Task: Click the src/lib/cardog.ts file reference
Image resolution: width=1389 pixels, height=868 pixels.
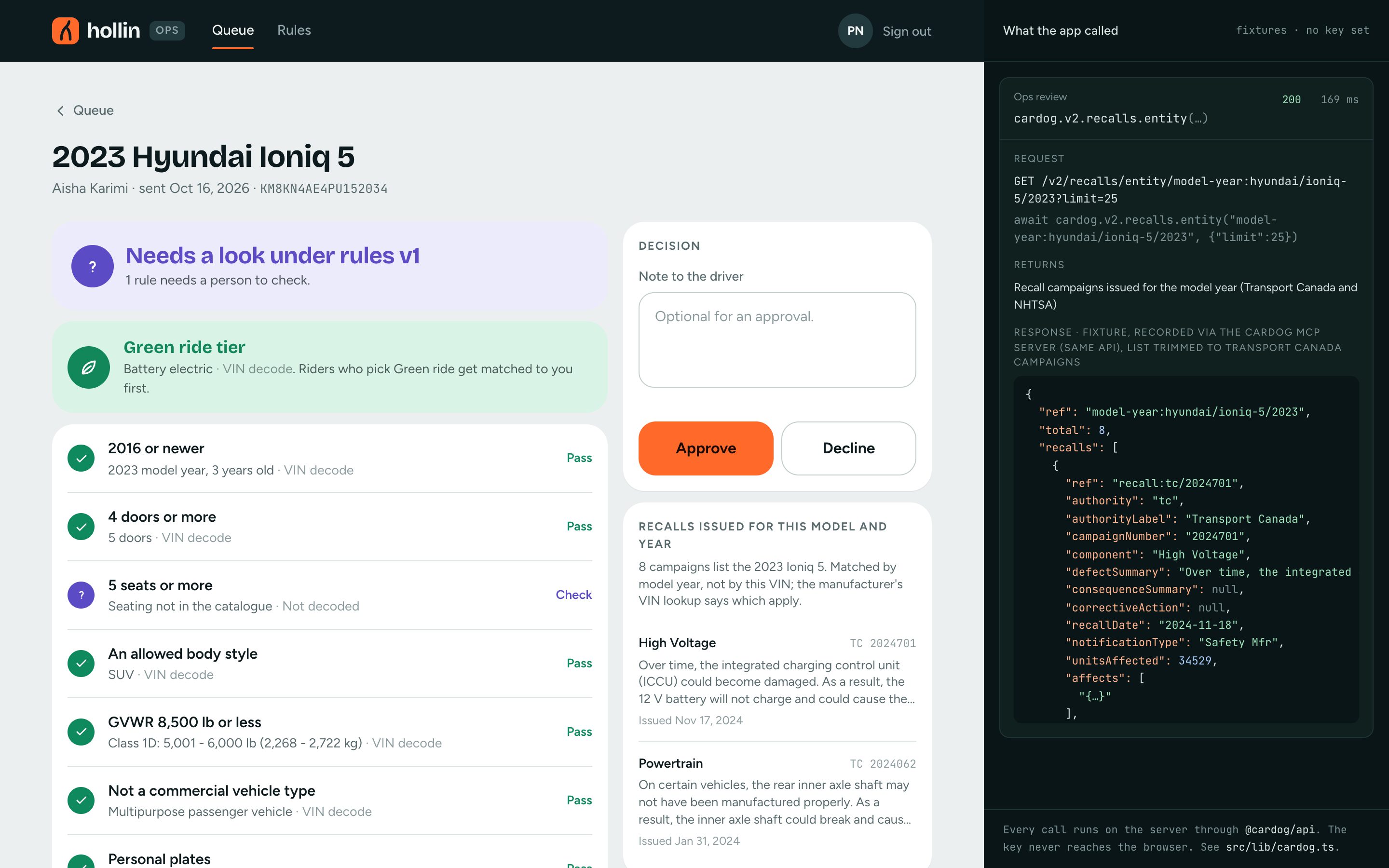Action: coord(1281,847)
